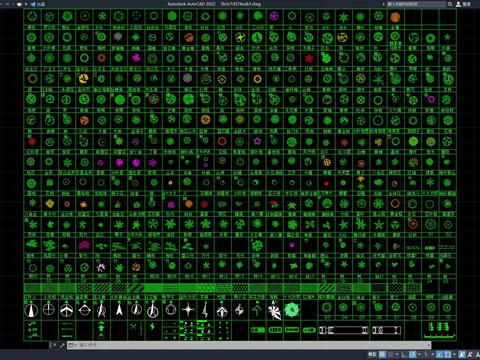Open the polar tracking dropdown arrow

coord(419,354)
